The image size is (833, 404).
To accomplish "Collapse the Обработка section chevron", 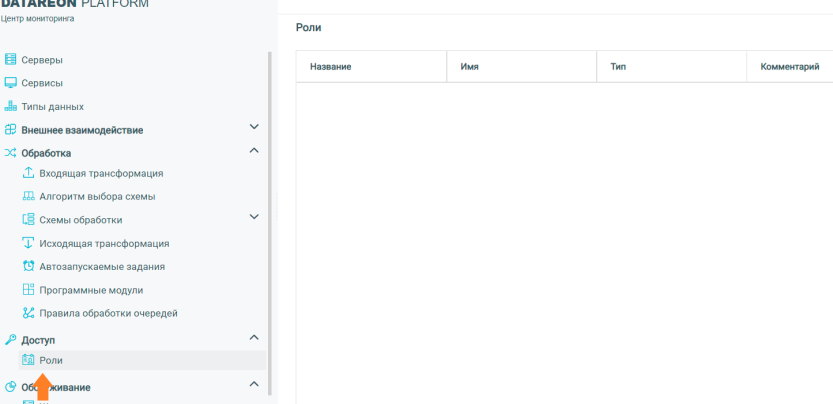I will click(254, 151).
